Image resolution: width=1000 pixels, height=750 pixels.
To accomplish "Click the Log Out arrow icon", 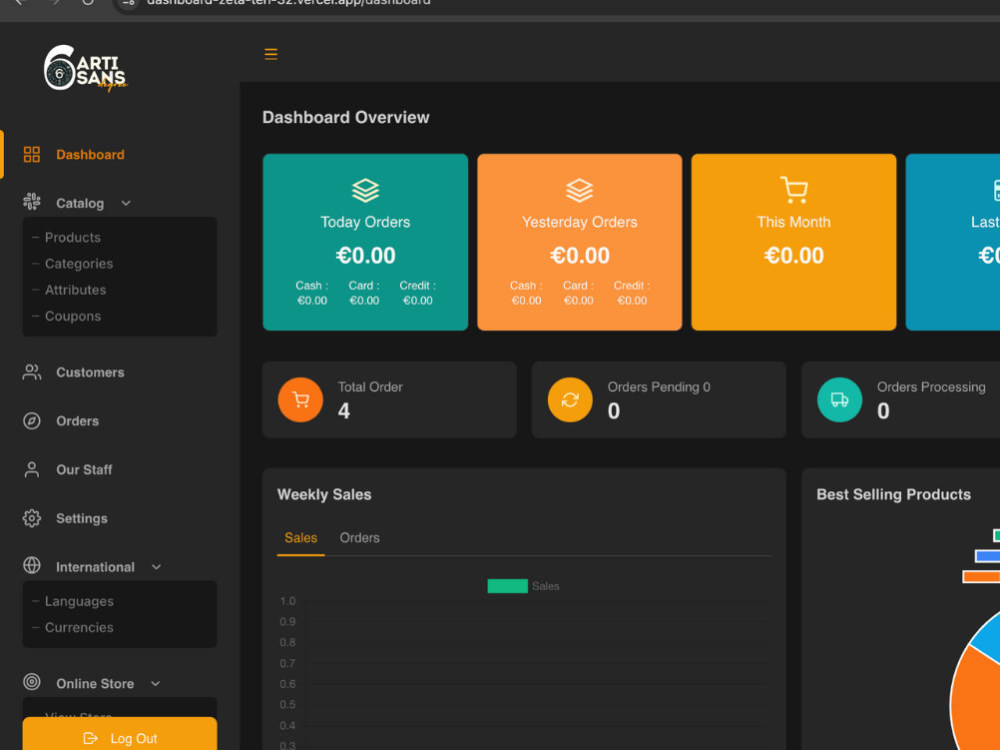I will [90, 738].
